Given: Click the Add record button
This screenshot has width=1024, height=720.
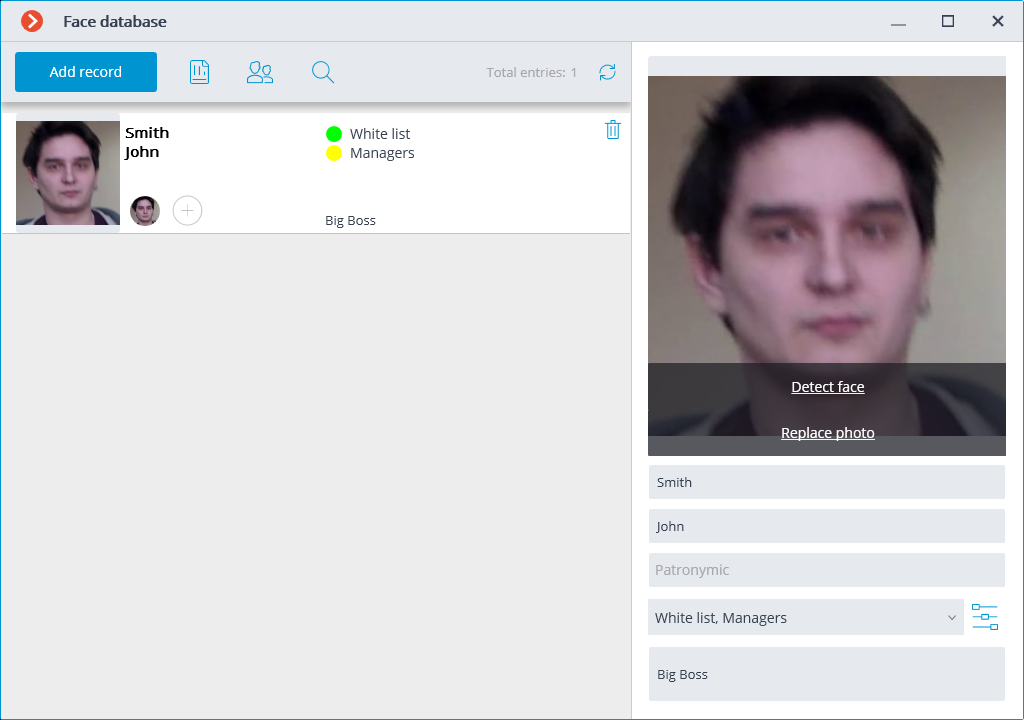Looking at the screenshot, I should click(x=85, y=71).
